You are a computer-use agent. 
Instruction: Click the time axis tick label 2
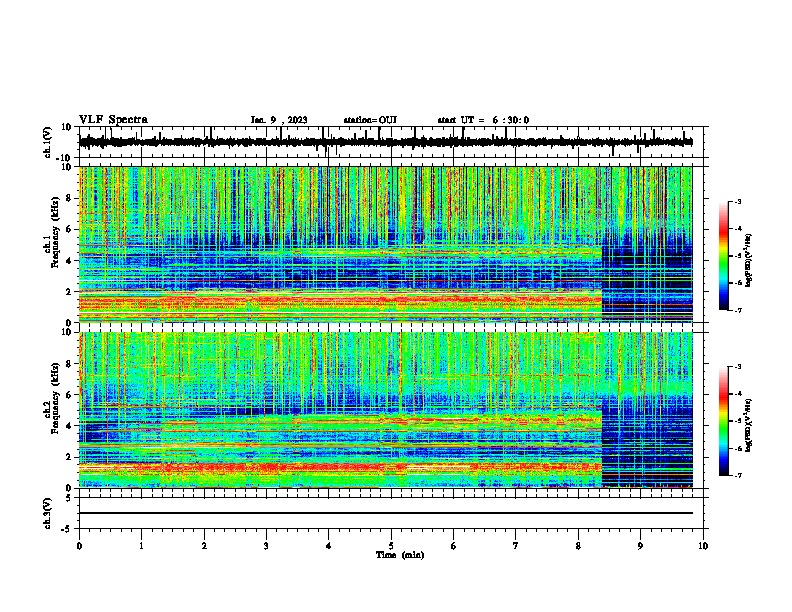(204, 546)
